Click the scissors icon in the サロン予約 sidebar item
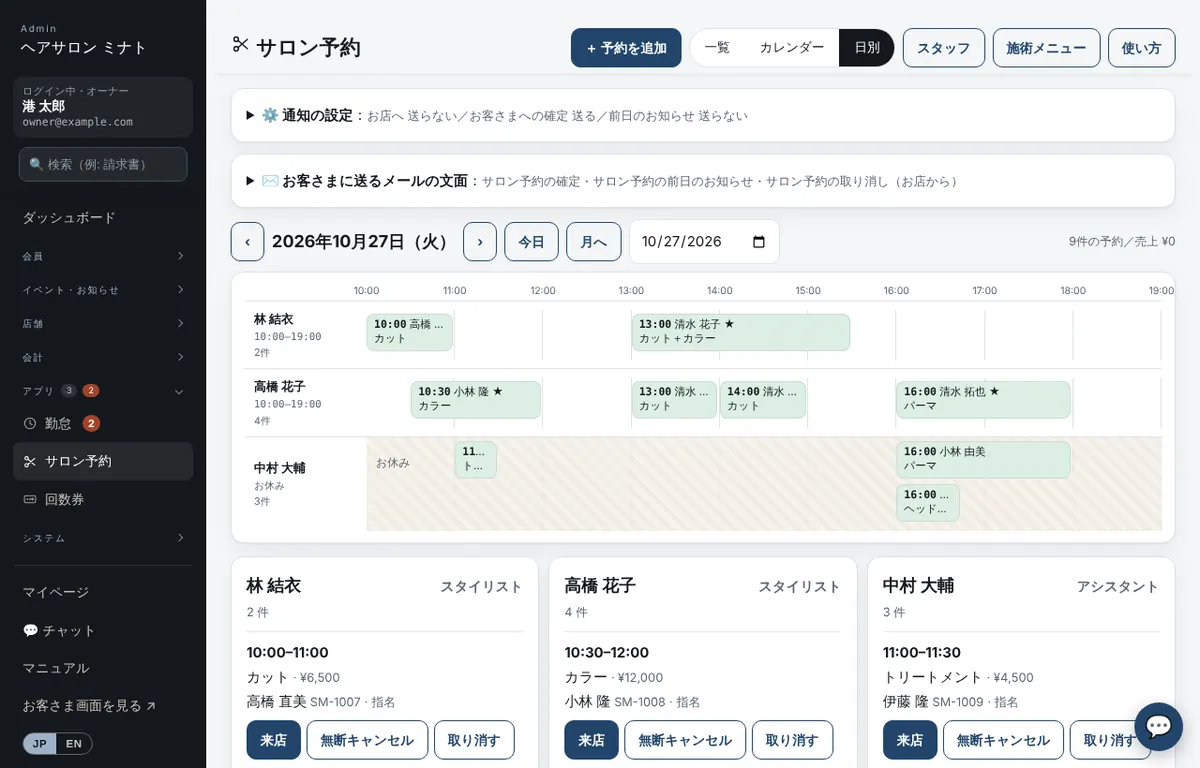The width and height of the screenshot is (1200, 768). pos(30,461)
